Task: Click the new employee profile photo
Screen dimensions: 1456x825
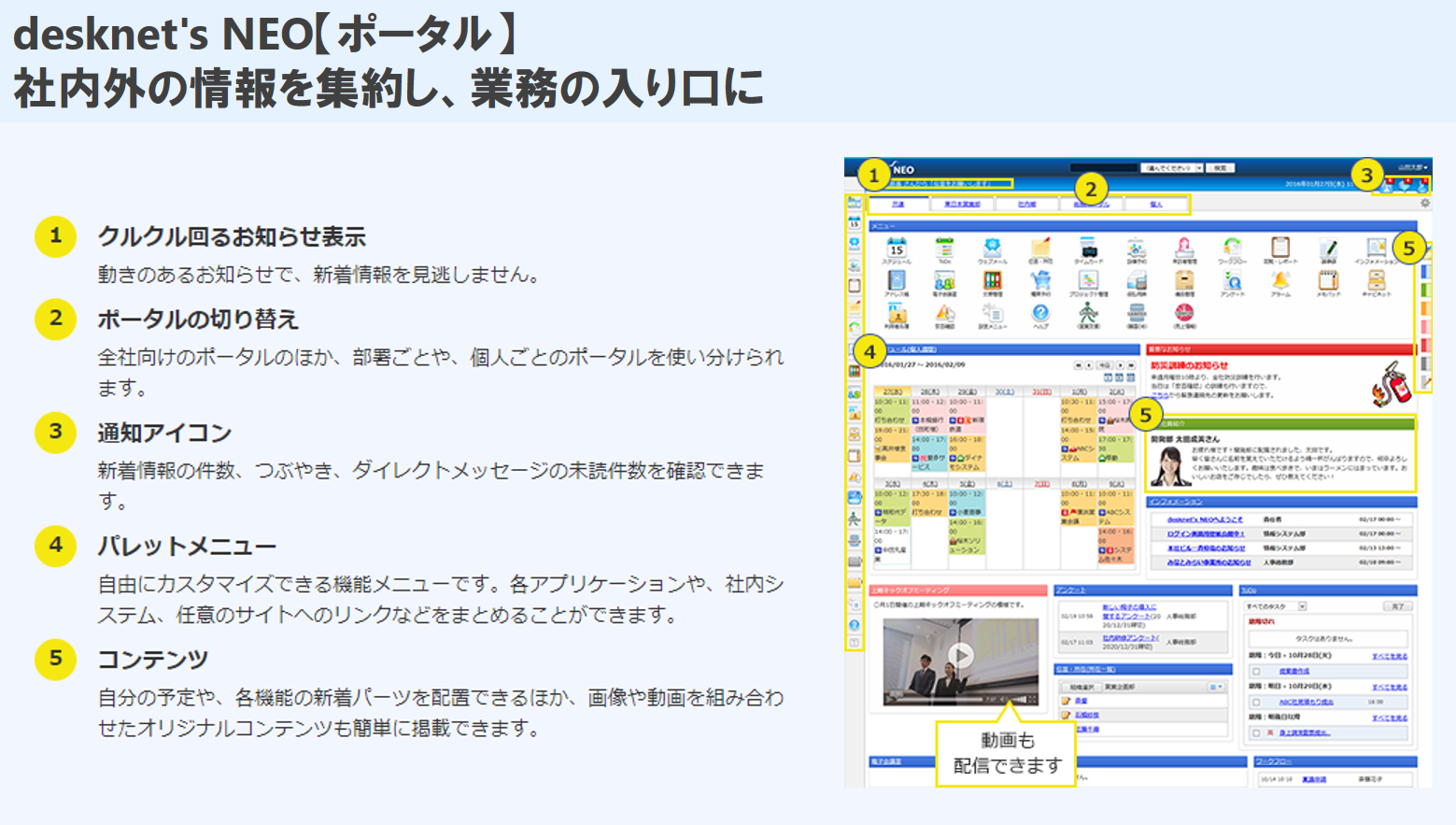Action: tap(1171, 465)
